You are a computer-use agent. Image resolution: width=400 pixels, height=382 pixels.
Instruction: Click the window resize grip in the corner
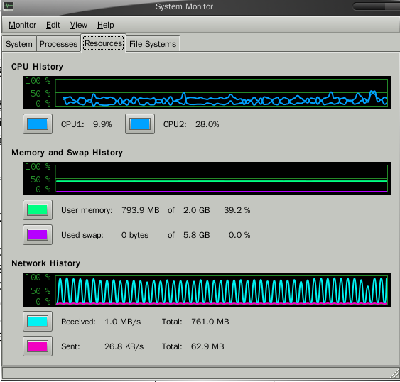(393, 373)
